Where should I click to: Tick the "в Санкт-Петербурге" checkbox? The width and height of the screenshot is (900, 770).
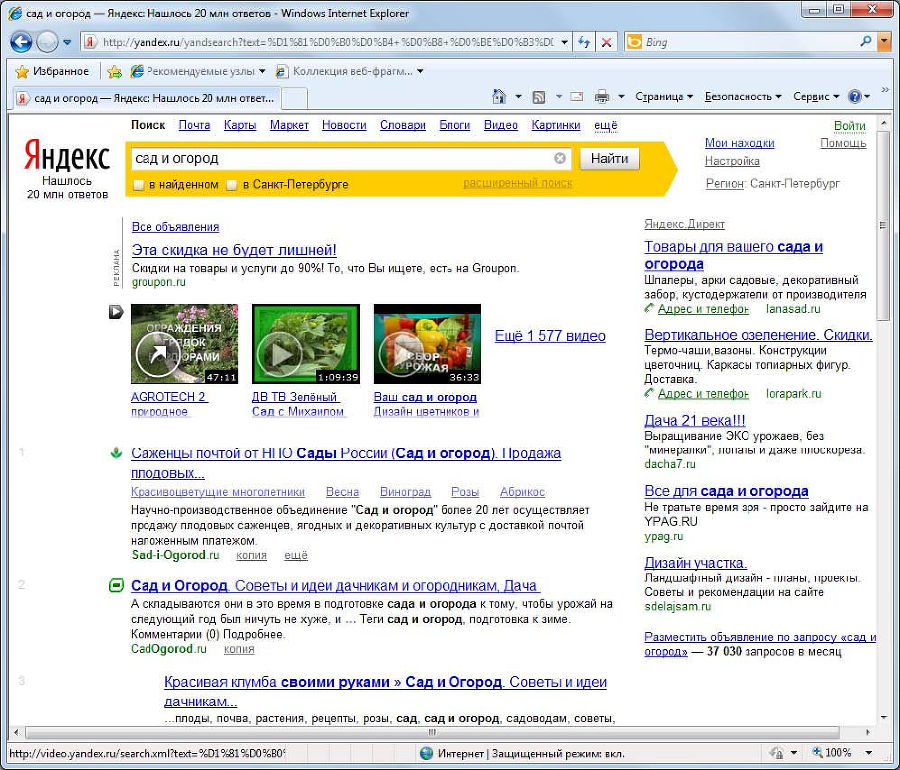(232, 185)
